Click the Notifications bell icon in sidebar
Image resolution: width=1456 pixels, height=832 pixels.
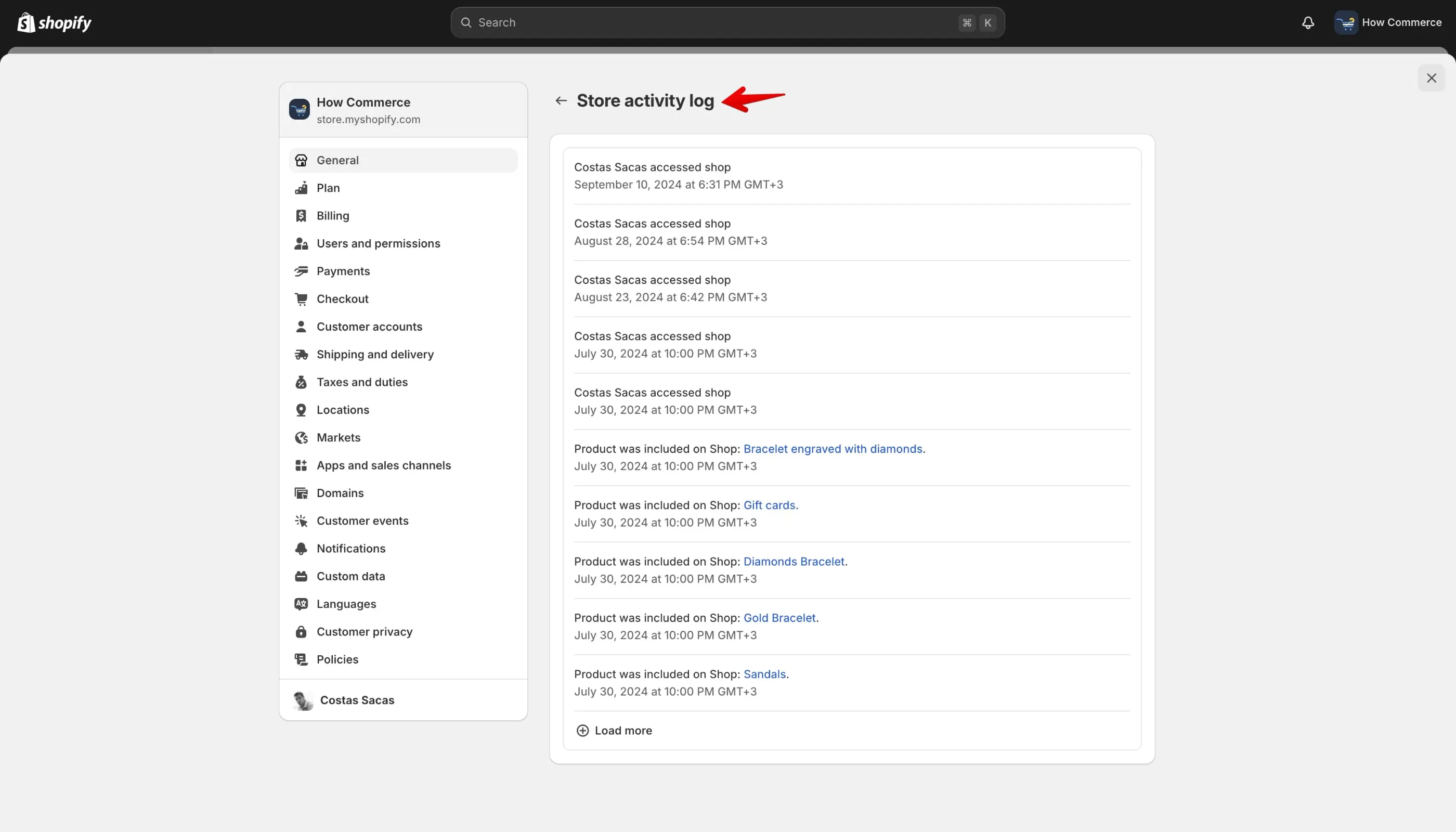301,549
